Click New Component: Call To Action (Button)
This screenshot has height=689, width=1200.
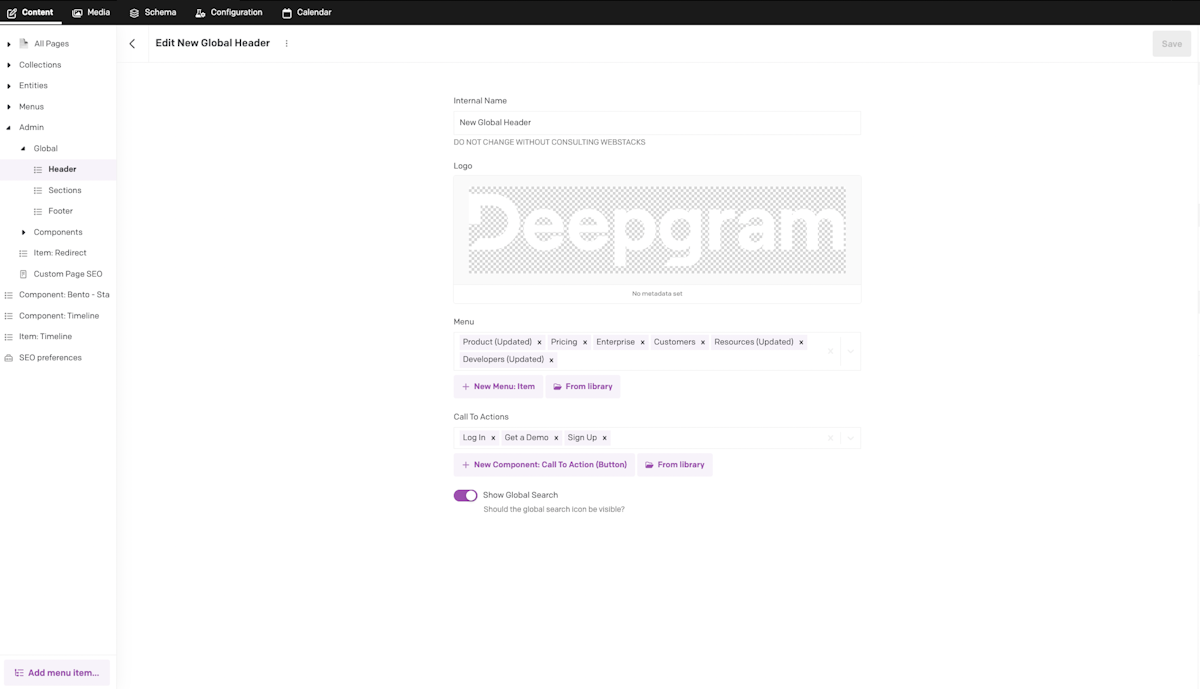(x=544, y=465)
